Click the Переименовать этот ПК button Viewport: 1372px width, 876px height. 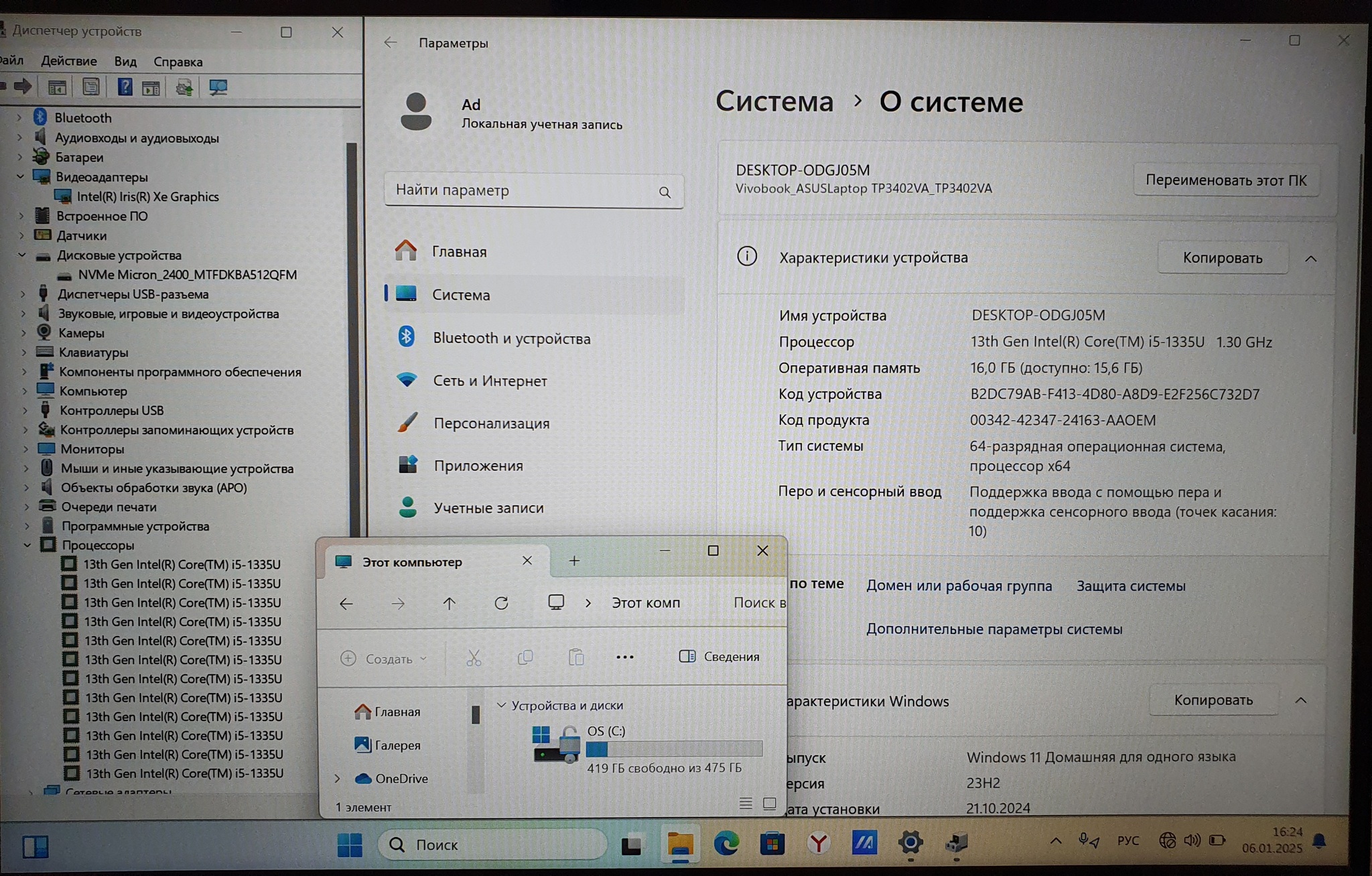pos(1225,180)
